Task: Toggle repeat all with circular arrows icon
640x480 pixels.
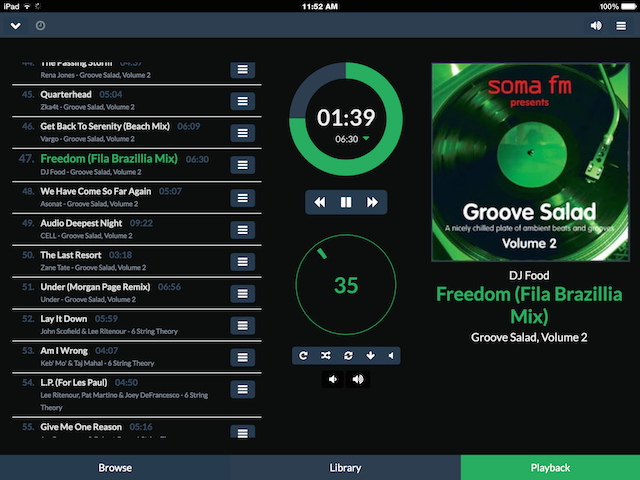Action: pyautogui.click(x=348, y=356)
